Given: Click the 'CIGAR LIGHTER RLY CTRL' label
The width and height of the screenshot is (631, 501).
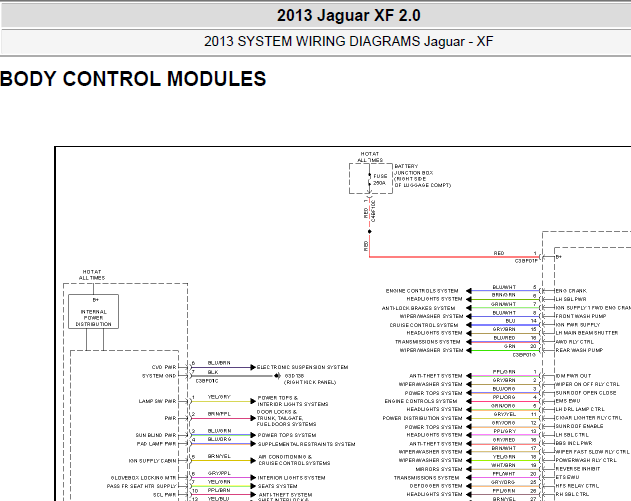Looking at the screenshot, I should tap(589, 418).
